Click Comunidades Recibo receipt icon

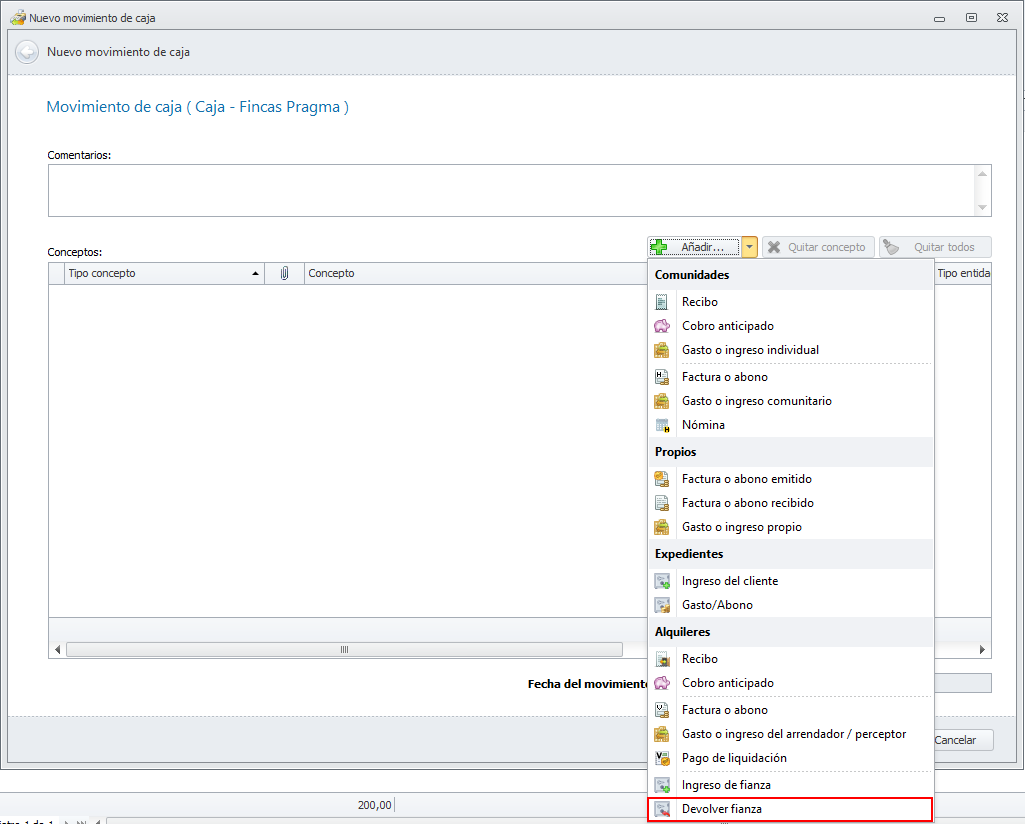pyautogui.click(x=662, y=302)
